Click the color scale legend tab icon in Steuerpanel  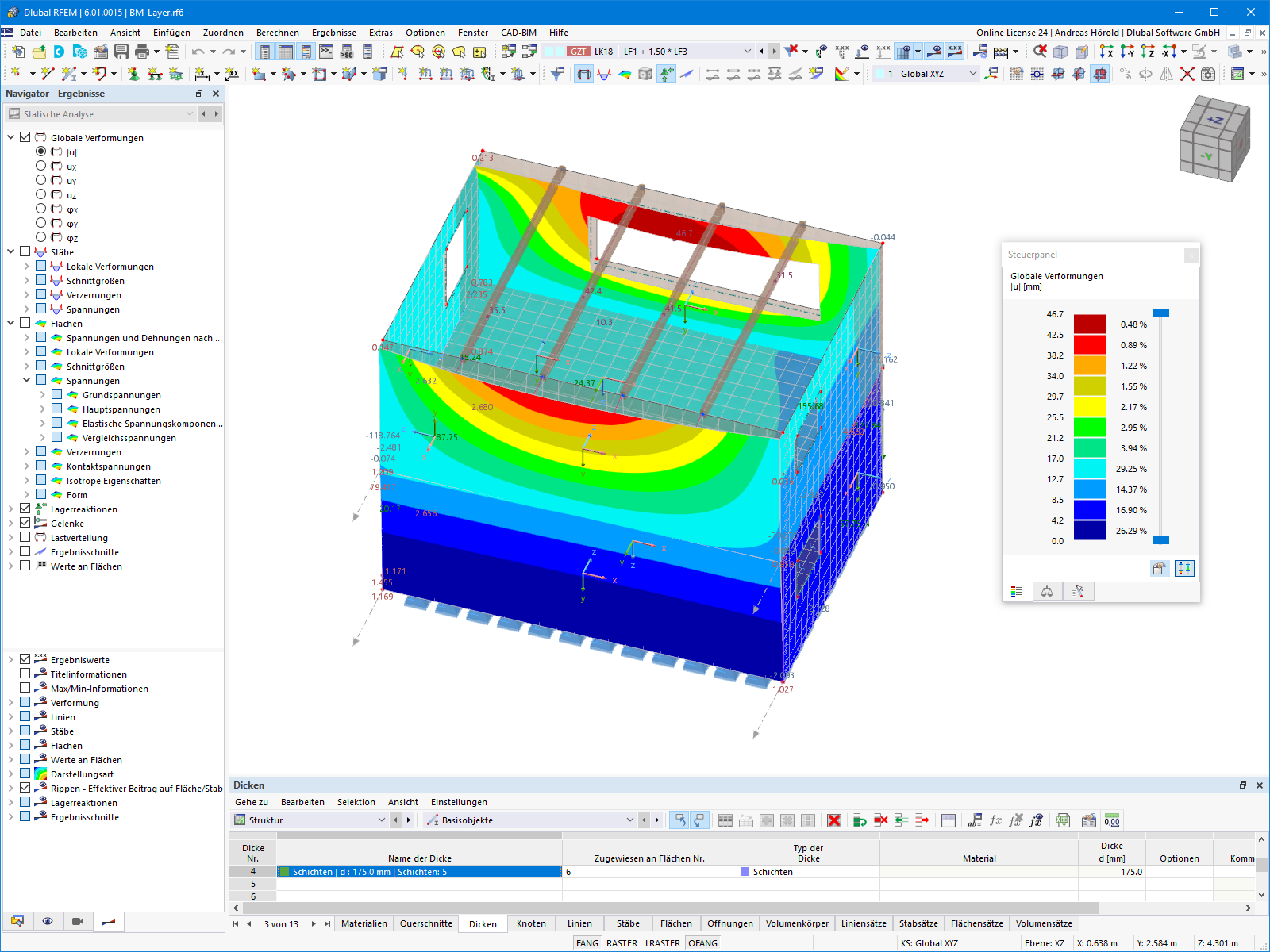(1017, 592)
